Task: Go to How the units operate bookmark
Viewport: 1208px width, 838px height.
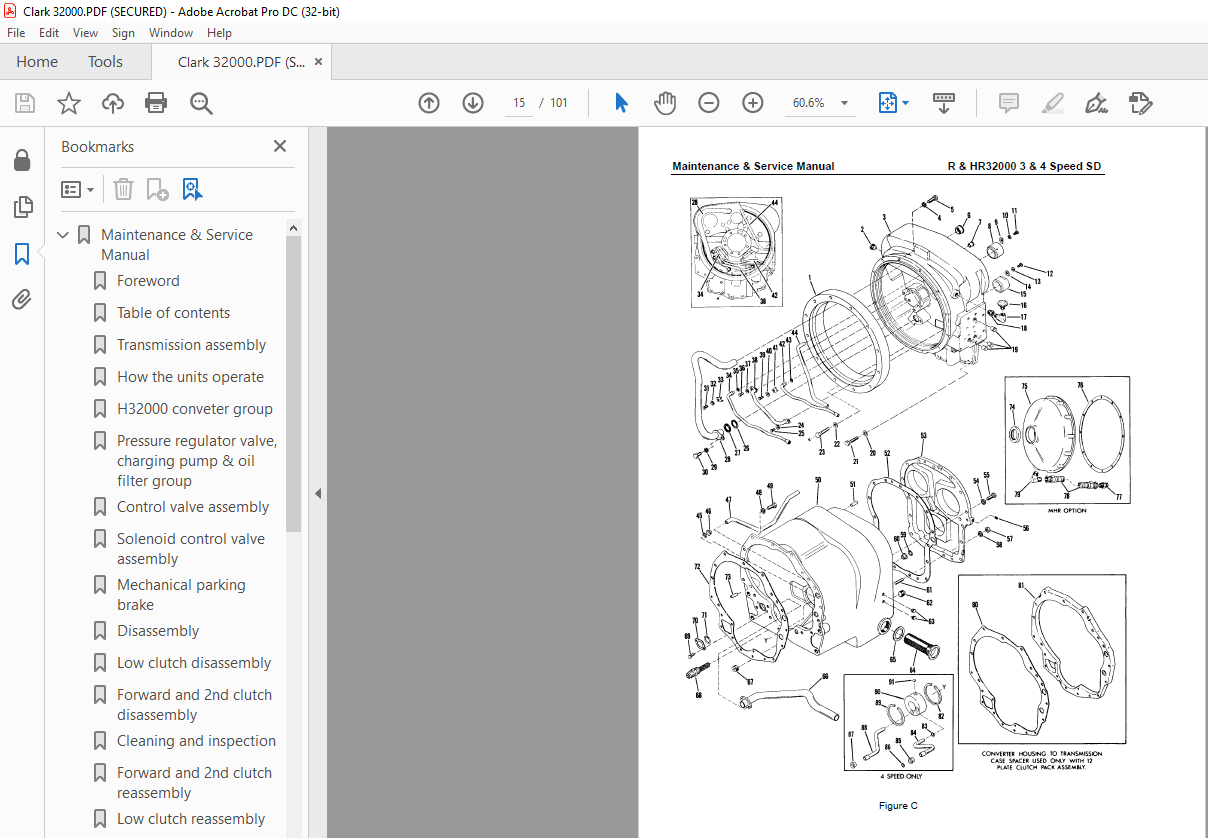Action: point(190,377)
